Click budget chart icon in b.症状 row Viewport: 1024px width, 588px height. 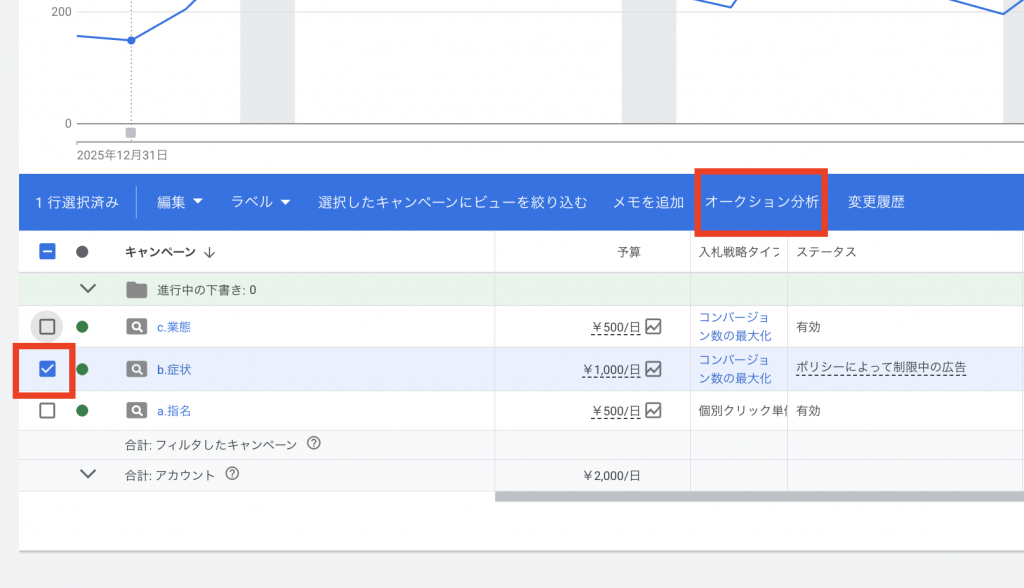tap(653, 369)
